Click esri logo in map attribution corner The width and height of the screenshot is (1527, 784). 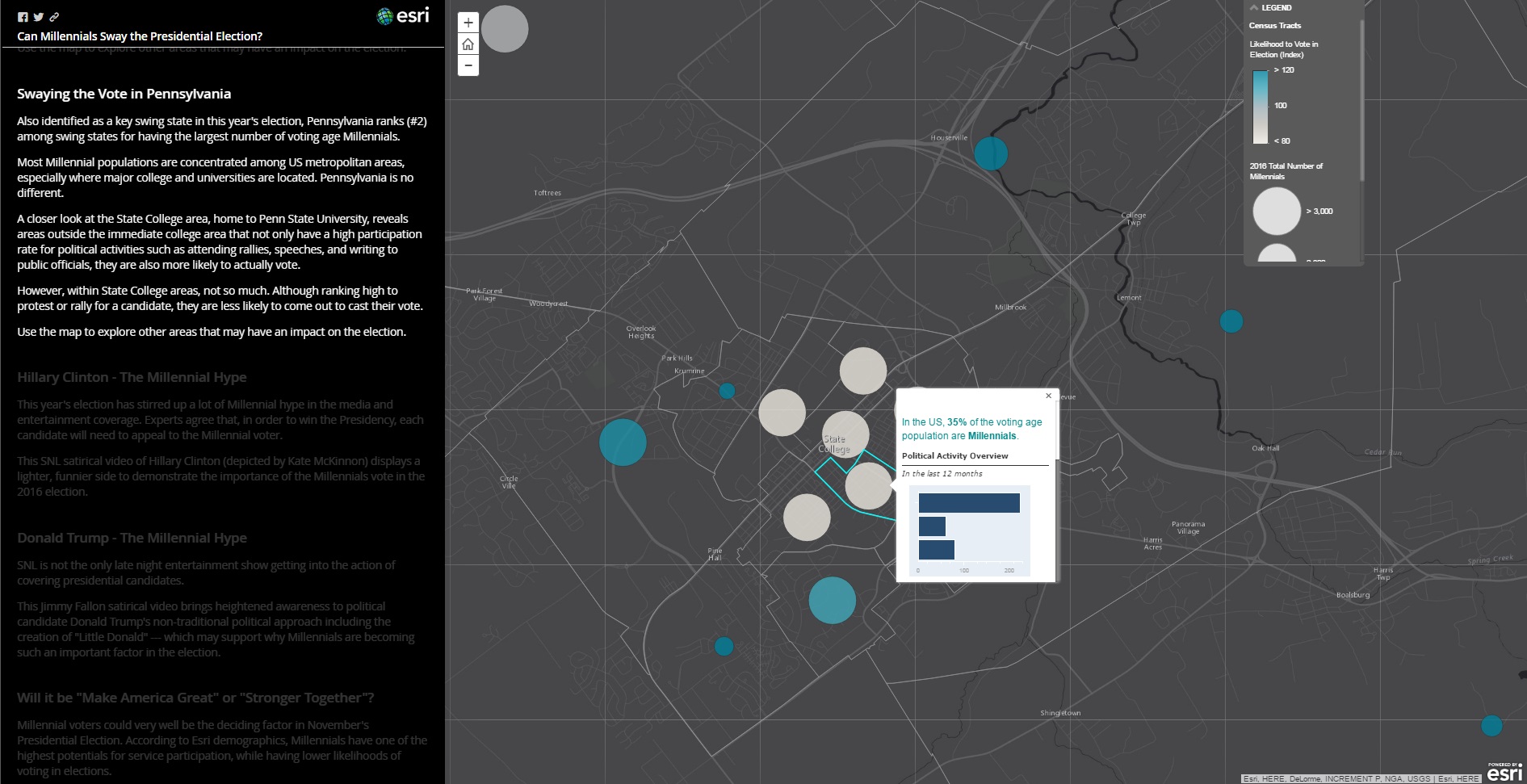(x=1504, y=772)
